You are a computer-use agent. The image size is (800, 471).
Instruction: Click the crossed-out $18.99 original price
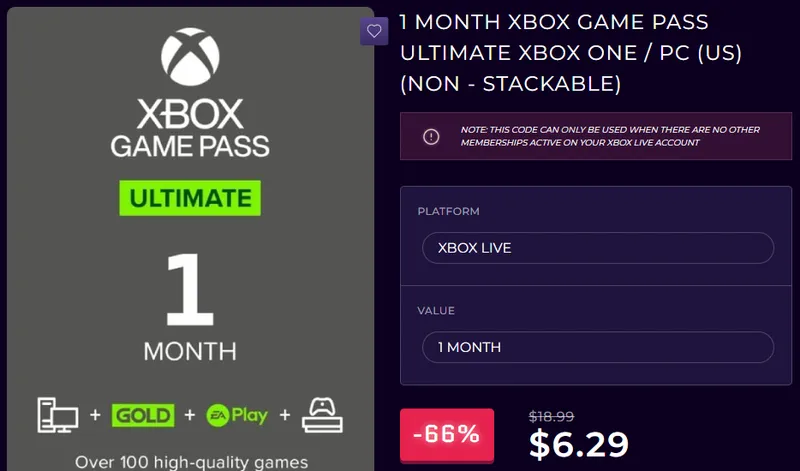552,416
